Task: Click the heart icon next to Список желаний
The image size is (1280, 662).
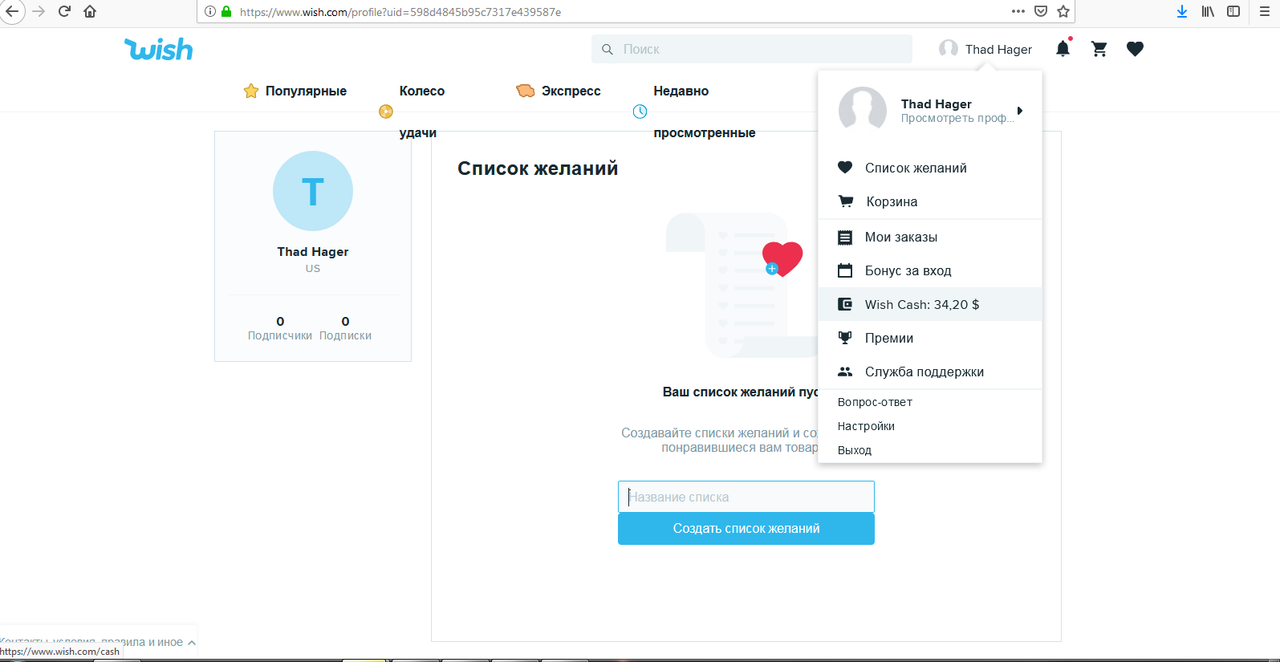Action: tap(845, 168)
